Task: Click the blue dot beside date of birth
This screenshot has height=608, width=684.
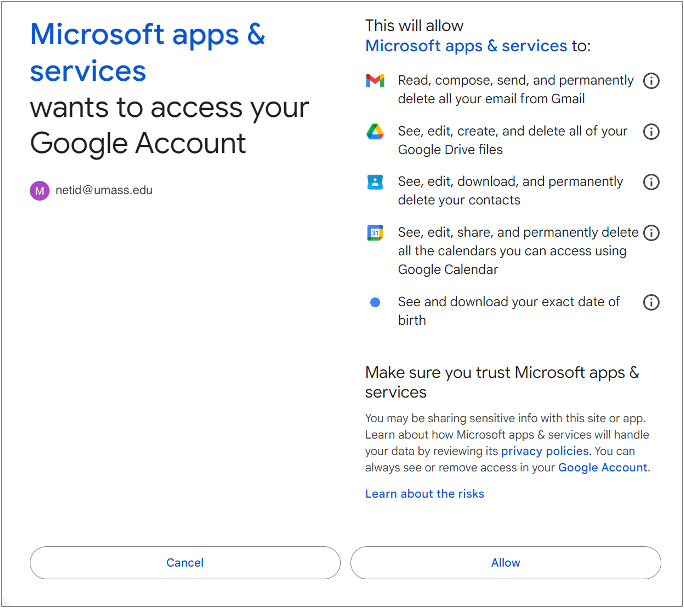Action: (375, 302)
